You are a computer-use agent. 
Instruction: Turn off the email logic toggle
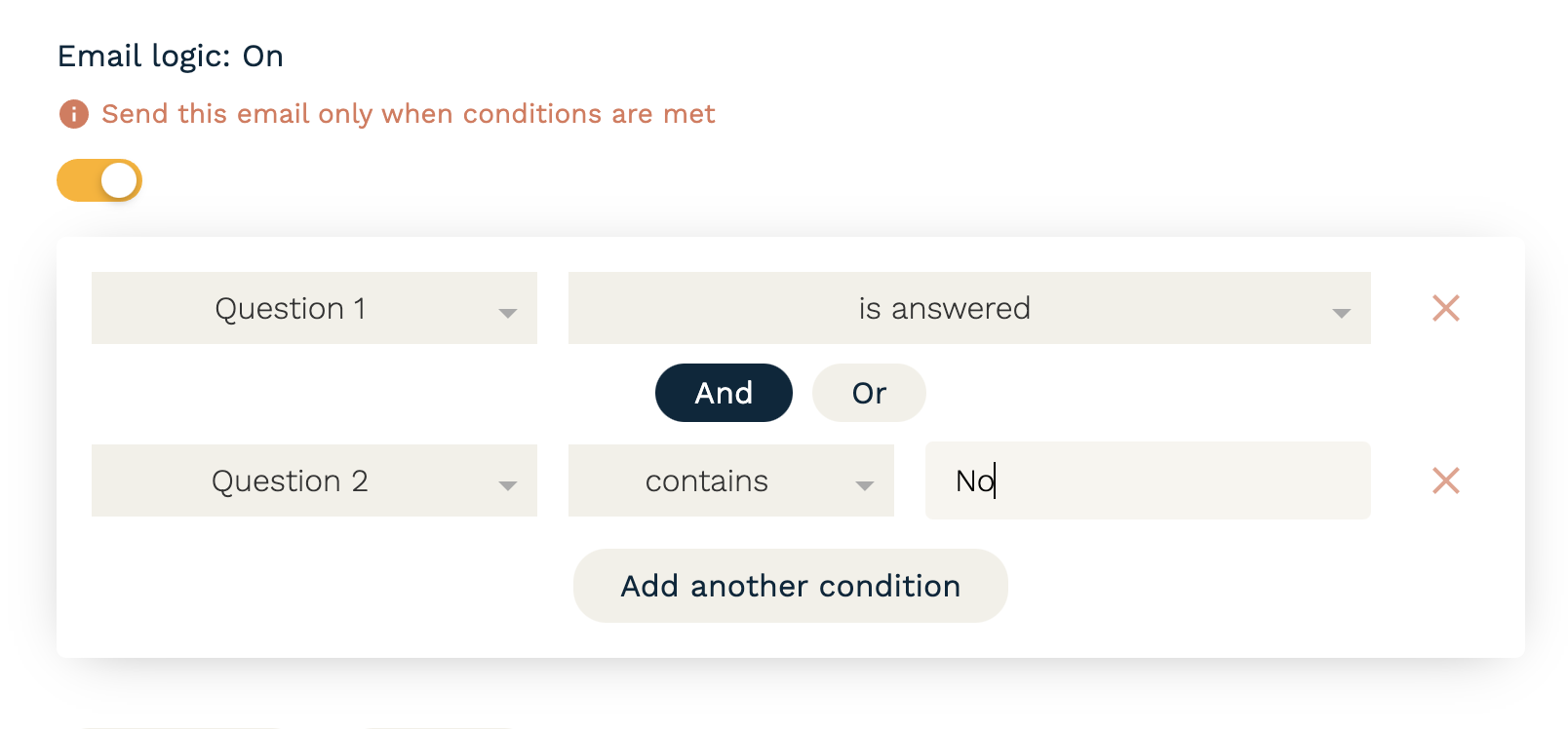tap(99, 181)
